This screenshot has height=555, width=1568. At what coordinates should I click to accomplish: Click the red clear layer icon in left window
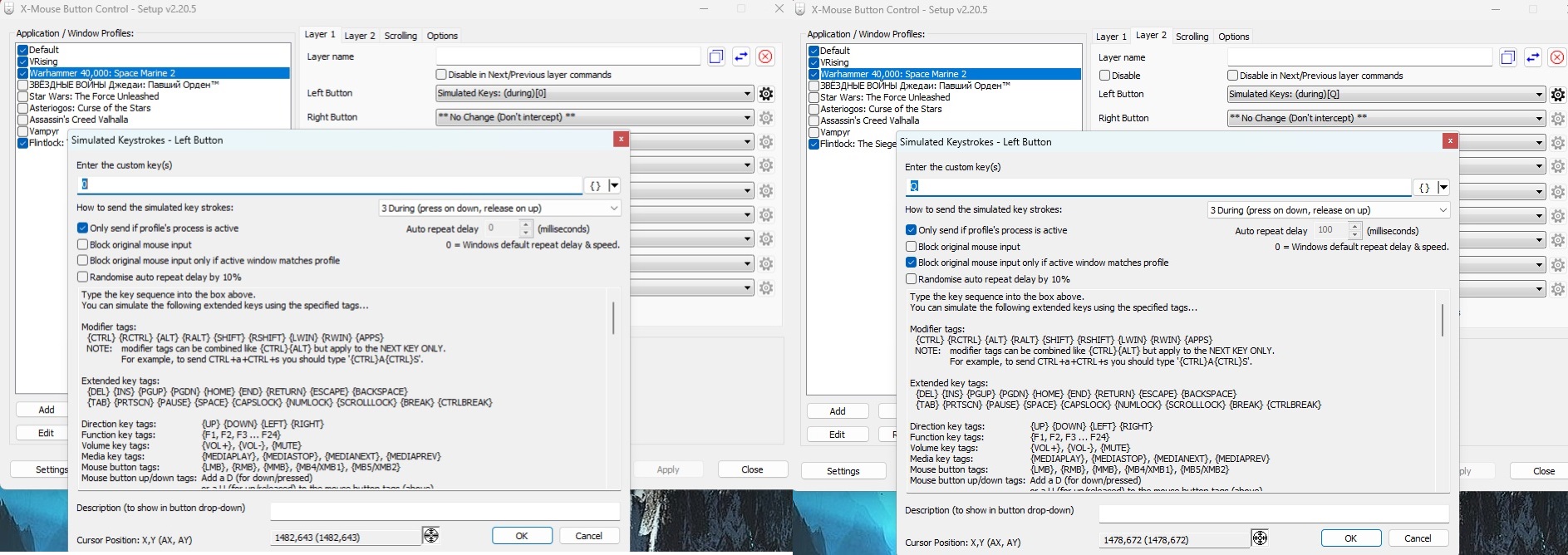765,56
